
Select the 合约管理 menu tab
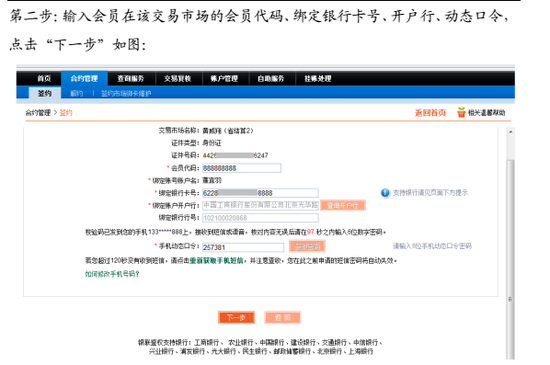[x=84, y=79]
